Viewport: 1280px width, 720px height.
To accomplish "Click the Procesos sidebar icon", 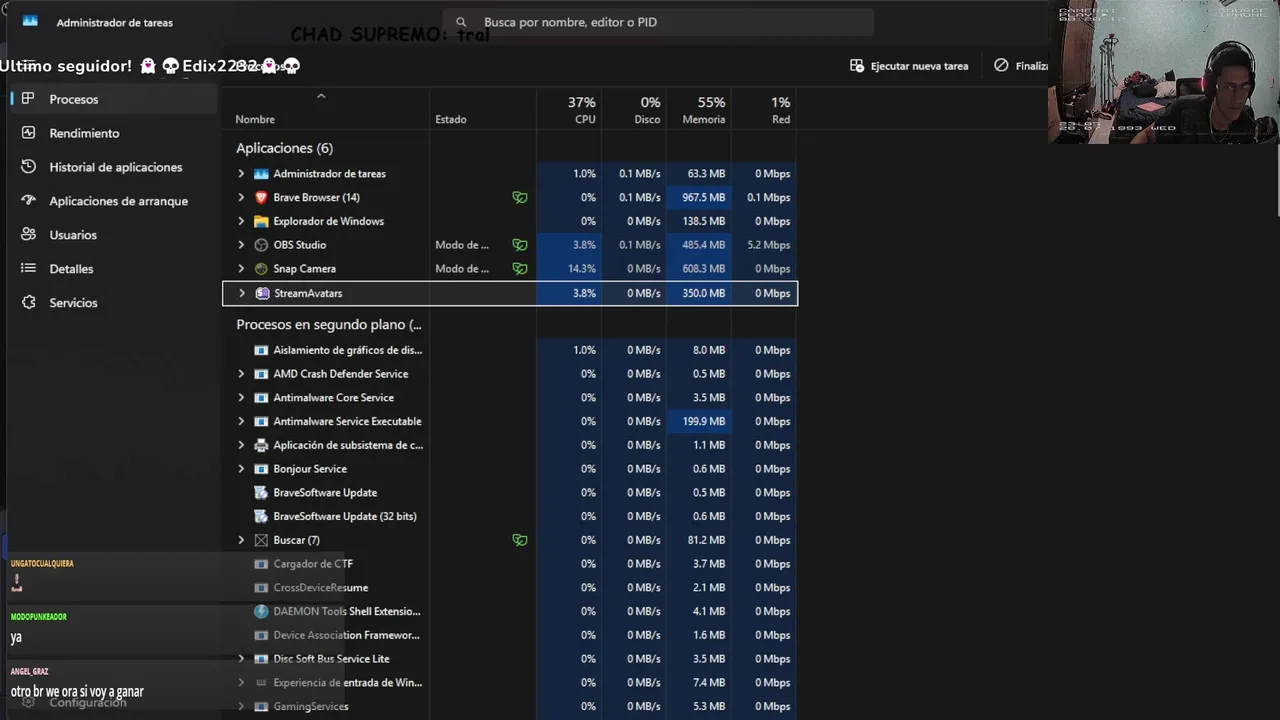I will [x=28, y=99].
